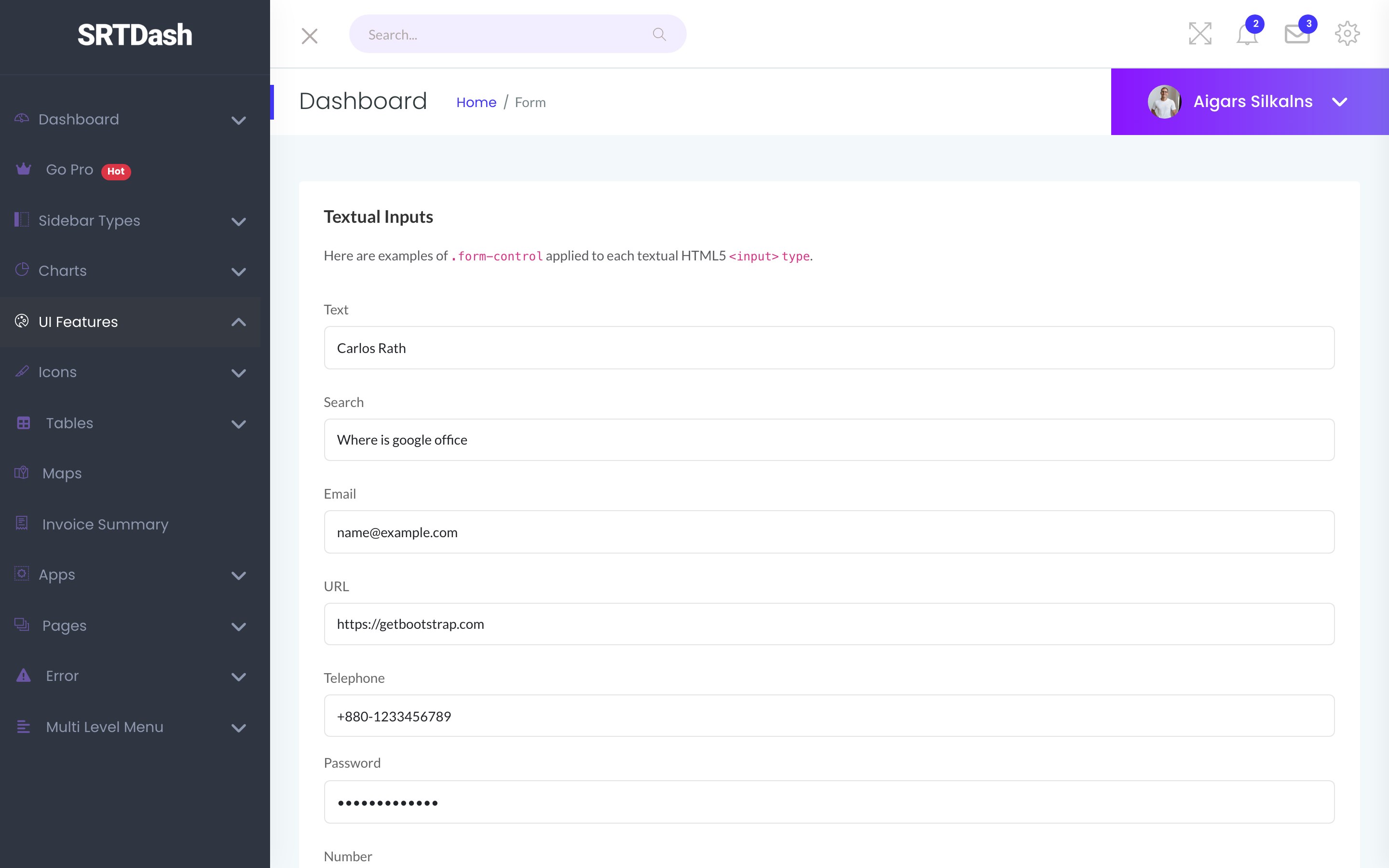Expand the Error menu chevron
This screenshot has width=1389, height=868.
click(238, 677)
